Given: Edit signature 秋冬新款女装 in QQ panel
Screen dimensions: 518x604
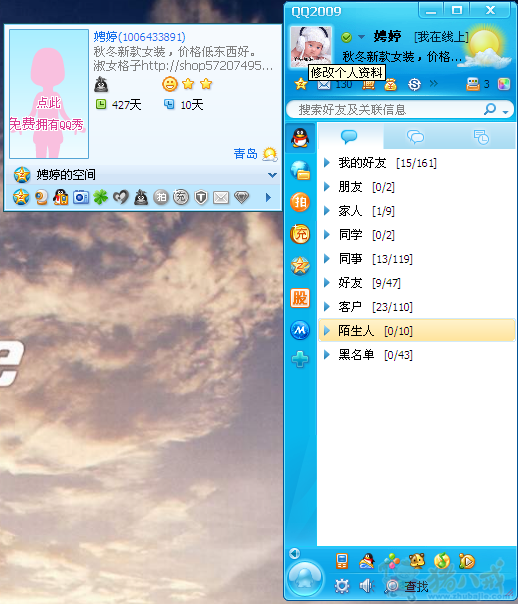Looking at the screenshot, I should pyautogui.click(x=402, y=57).
